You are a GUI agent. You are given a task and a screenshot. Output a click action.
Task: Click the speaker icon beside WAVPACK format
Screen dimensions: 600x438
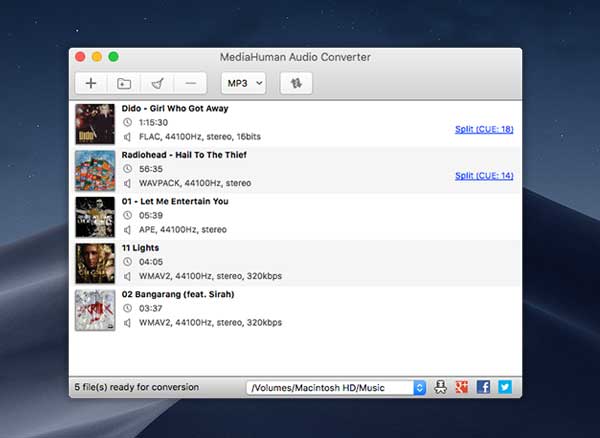coord(127,183)
